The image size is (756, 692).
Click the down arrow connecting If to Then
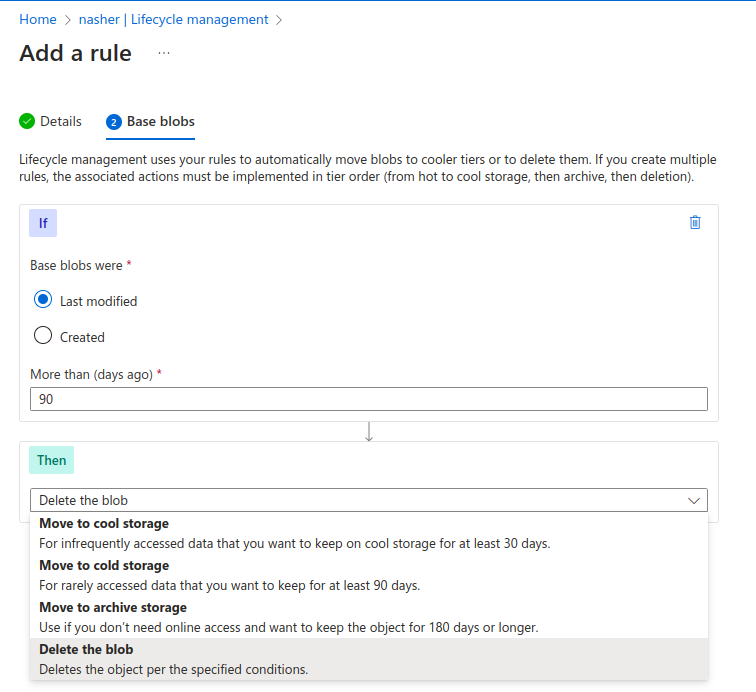coord(369,432)
